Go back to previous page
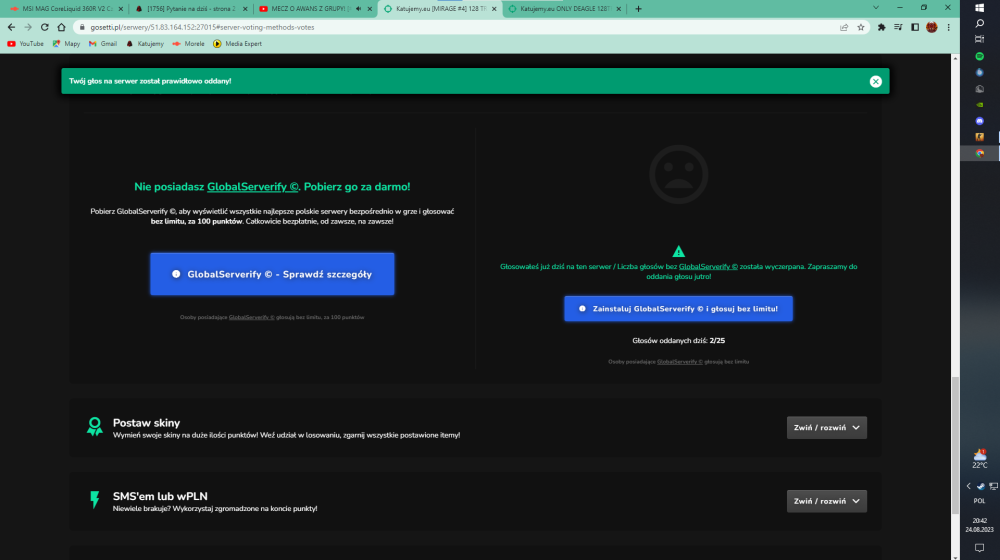The height and width of the screenshot is (560, 1000). [11, 27]
